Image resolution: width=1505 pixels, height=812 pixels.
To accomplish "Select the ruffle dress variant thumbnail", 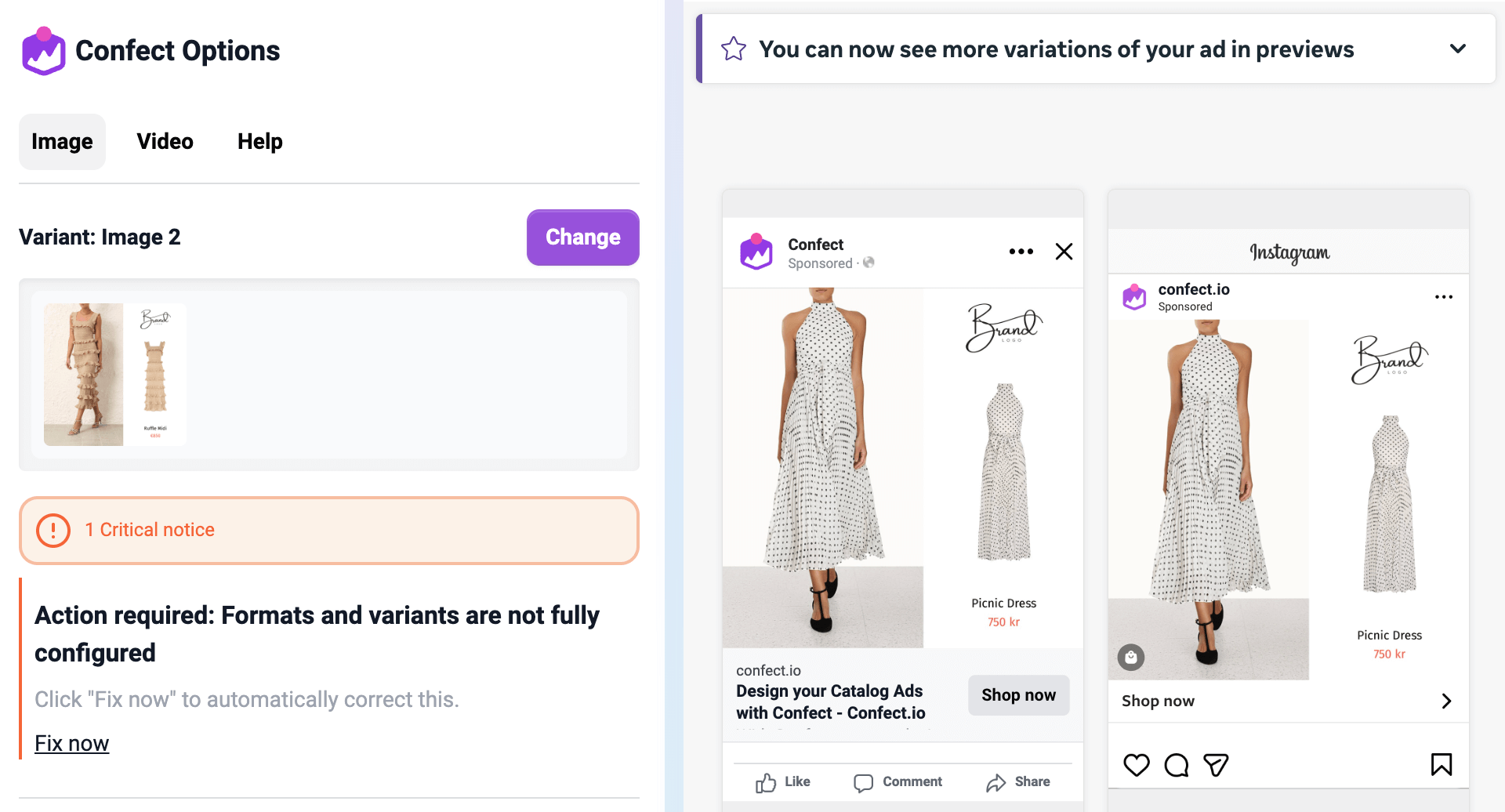I will pos(115,375).
